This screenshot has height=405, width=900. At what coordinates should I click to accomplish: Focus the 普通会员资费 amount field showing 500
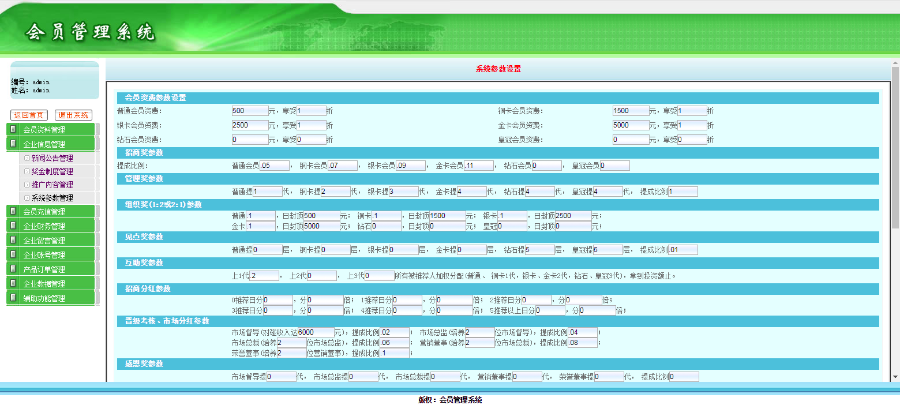tap(250, 111)
